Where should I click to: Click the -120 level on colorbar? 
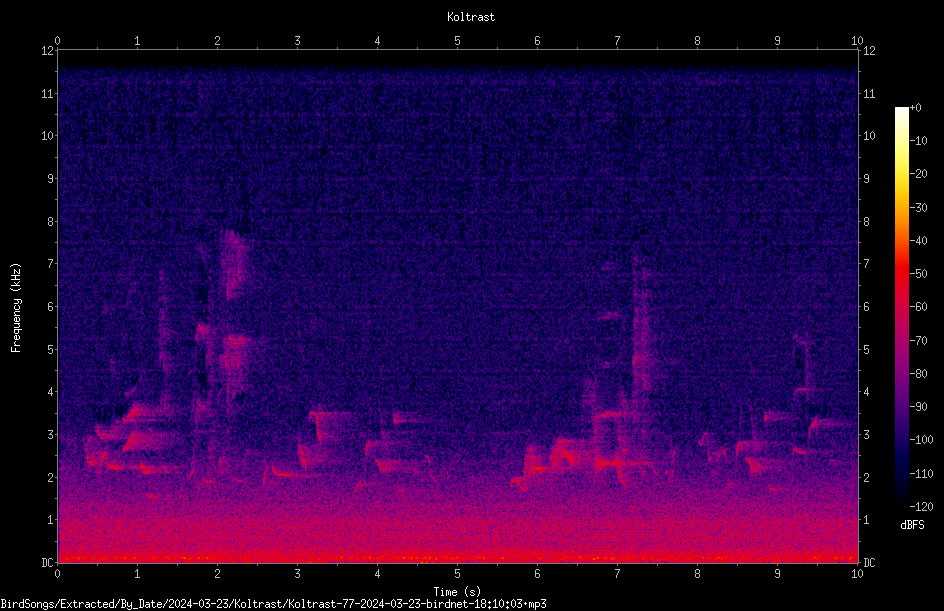(921, 506)
